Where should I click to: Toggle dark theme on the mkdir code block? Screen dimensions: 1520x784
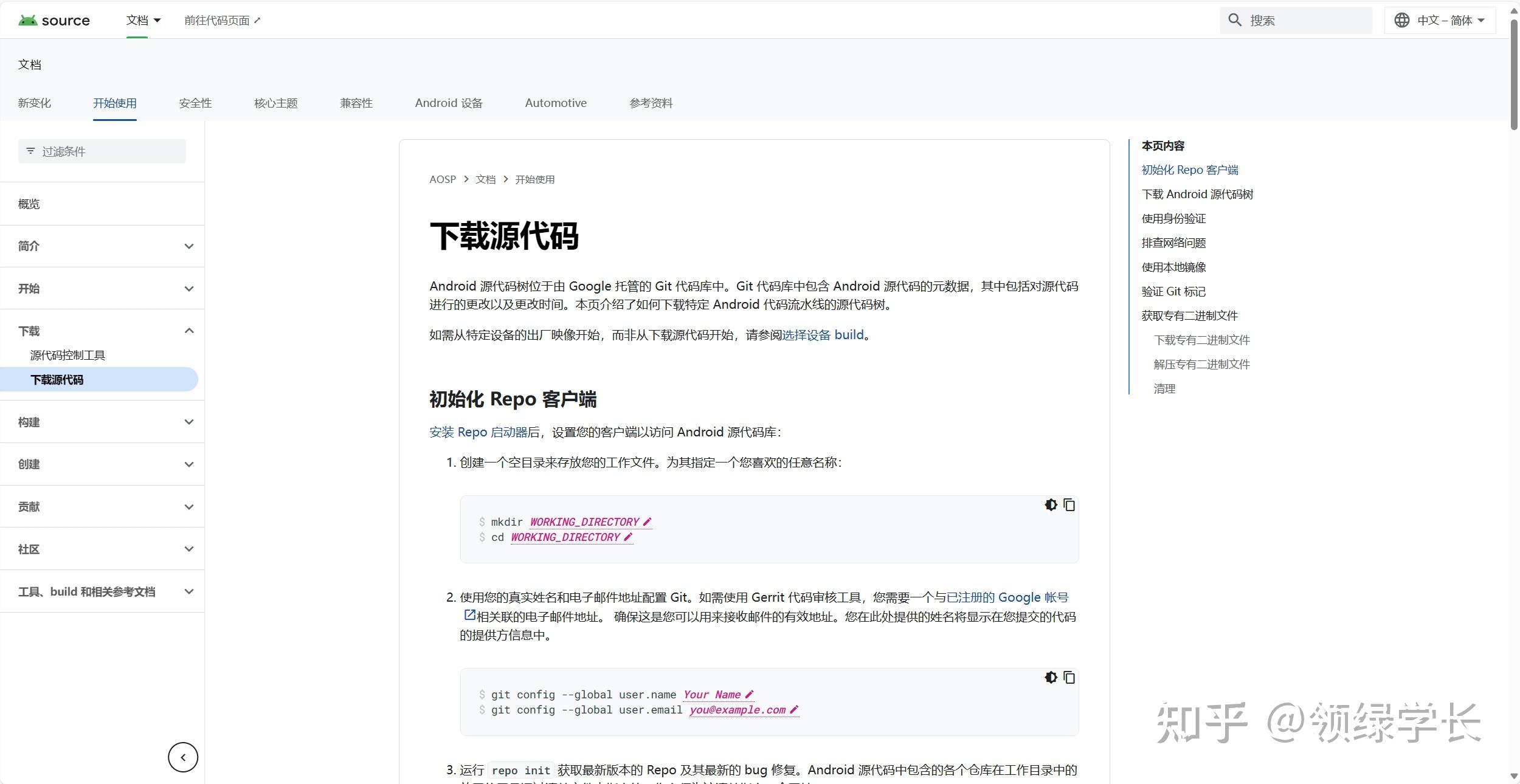click(x=1051, y=505)
